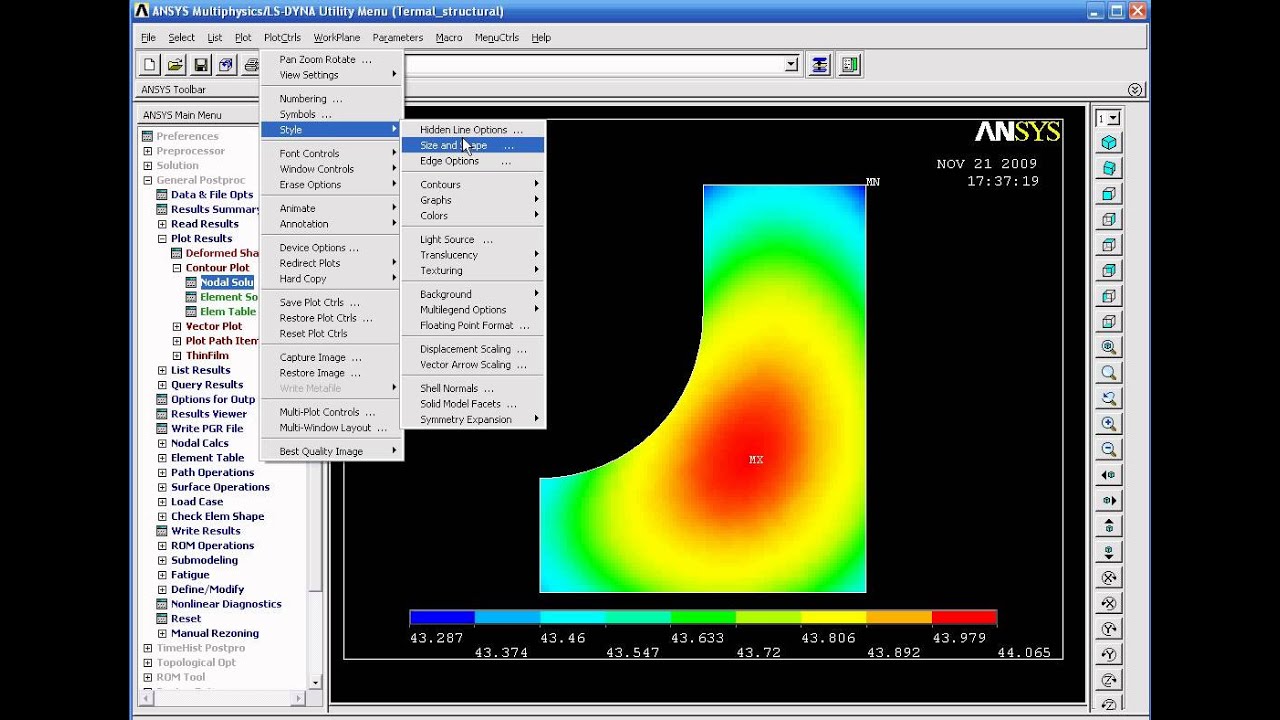
Task: Click Main Menu scrollbar down arrow
Action: (316, 682)
